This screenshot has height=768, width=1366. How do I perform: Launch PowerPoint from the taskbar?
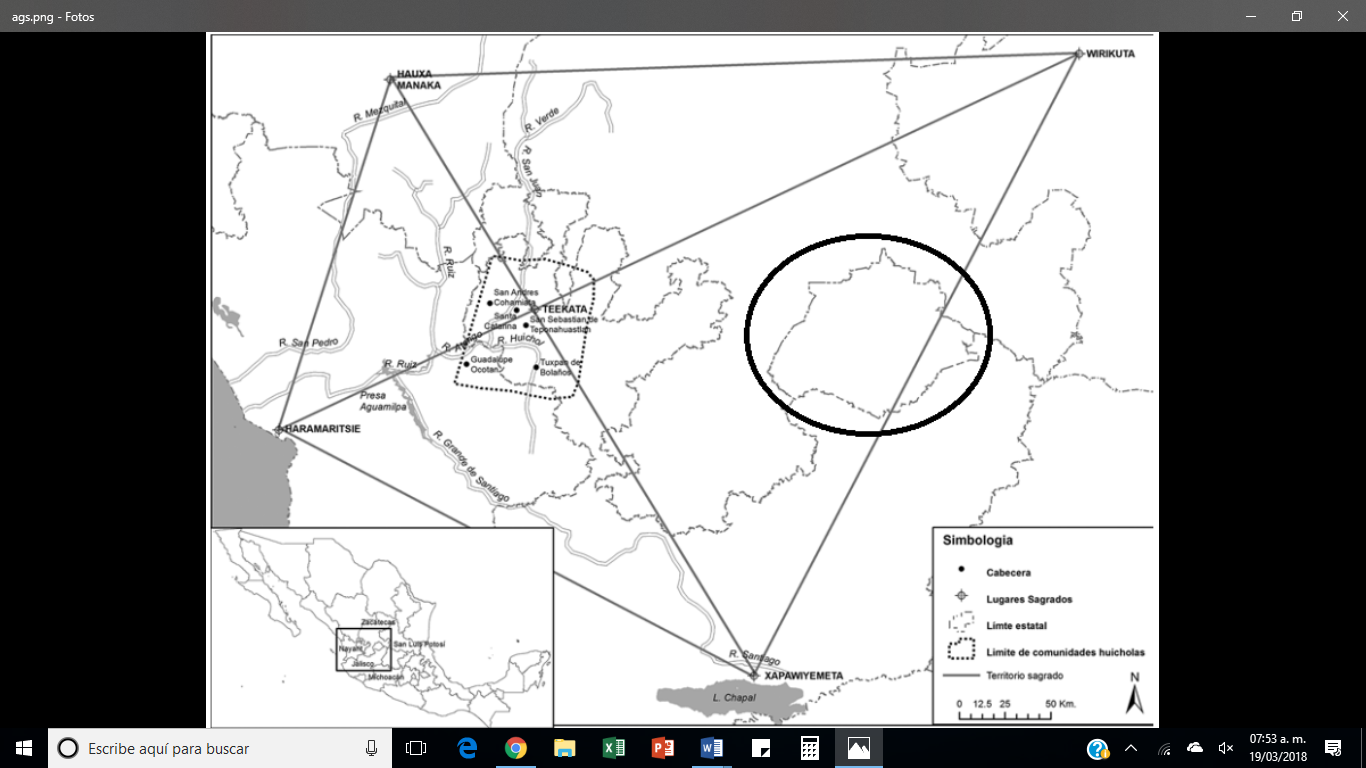661,748
